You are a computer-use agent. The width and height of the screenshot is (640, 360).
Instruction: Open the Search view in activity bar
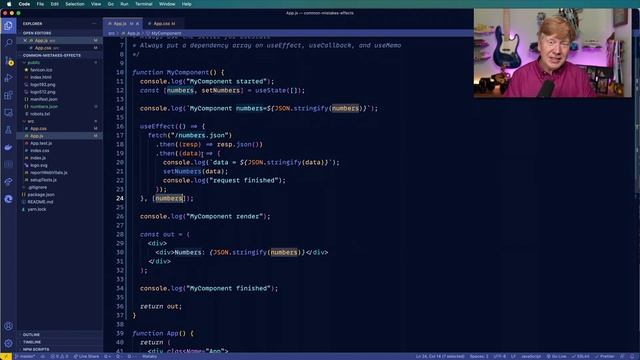(x=8, y=43)
